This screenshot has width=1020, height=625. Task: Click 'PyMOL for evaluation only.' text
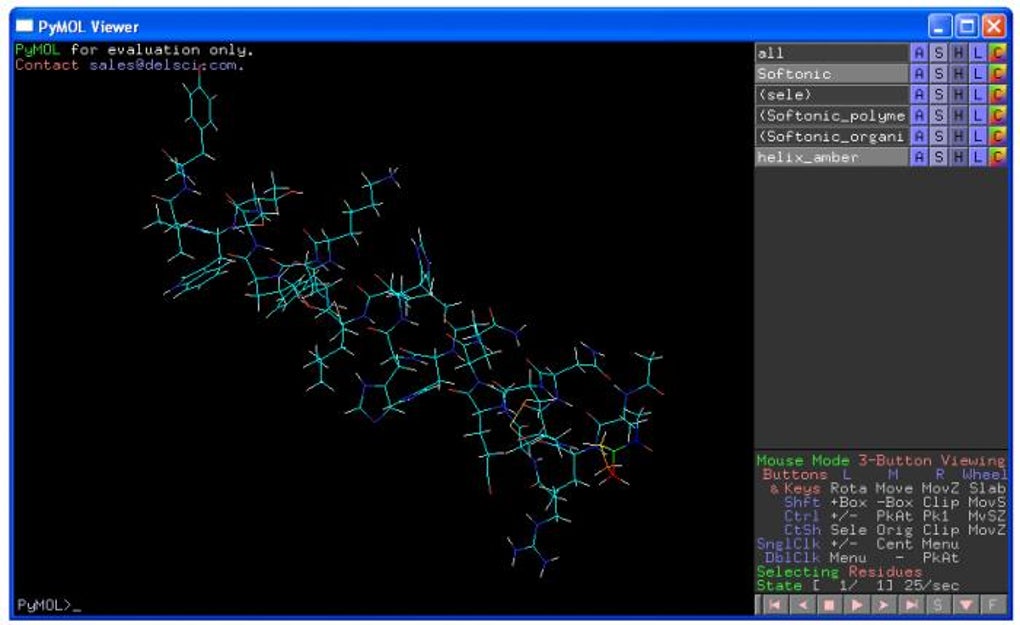tap(134, 50)
